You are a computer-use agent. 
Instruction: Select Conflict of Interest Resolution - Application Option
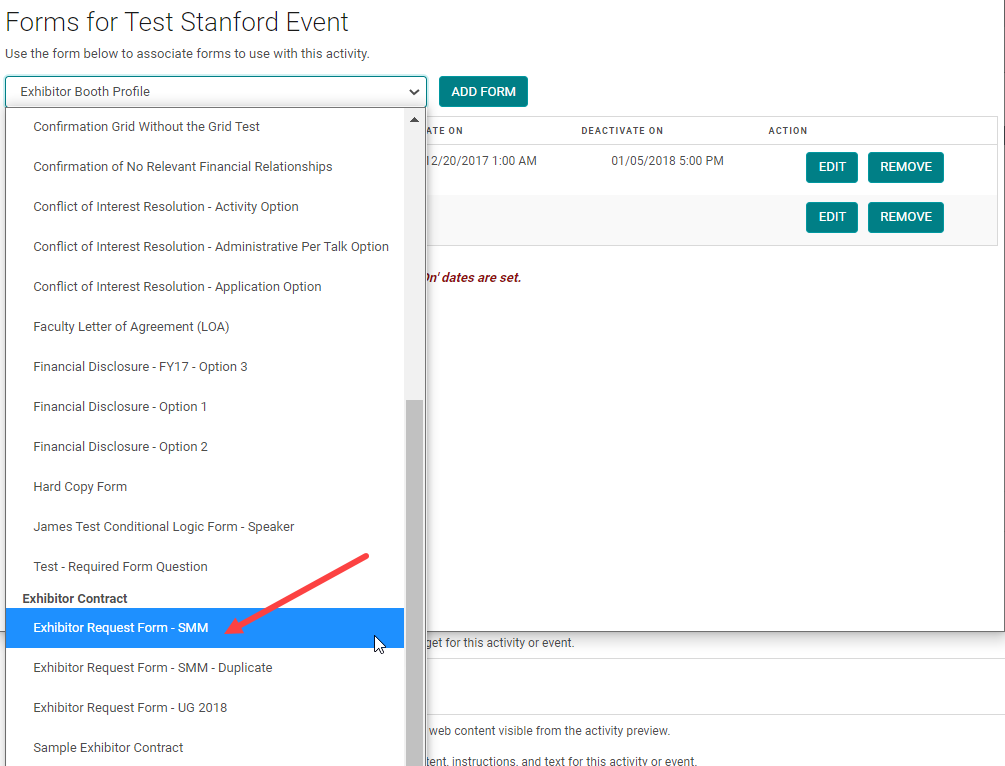177,287
